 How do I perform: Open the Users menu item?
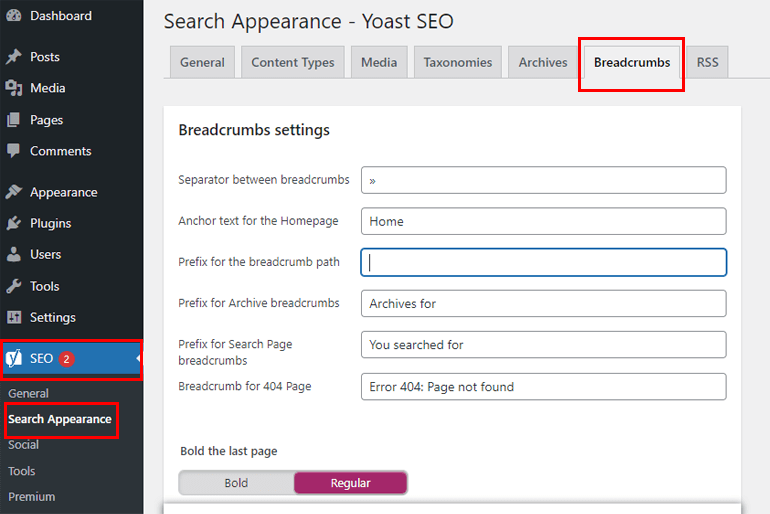pyautogui.click(x=46, y=254)
